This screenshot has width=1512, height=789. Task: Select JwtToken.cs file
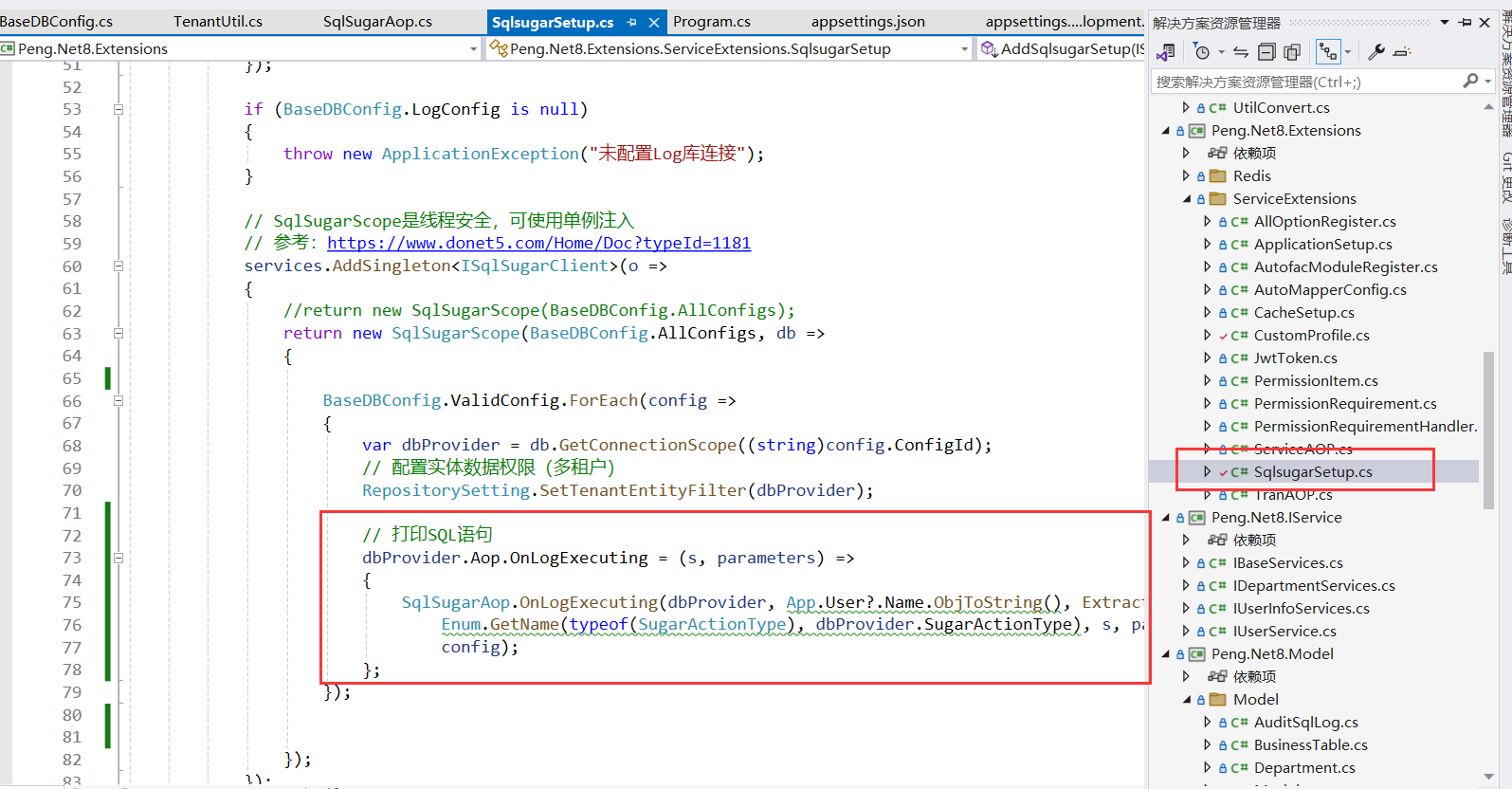tap(1295, 358)
